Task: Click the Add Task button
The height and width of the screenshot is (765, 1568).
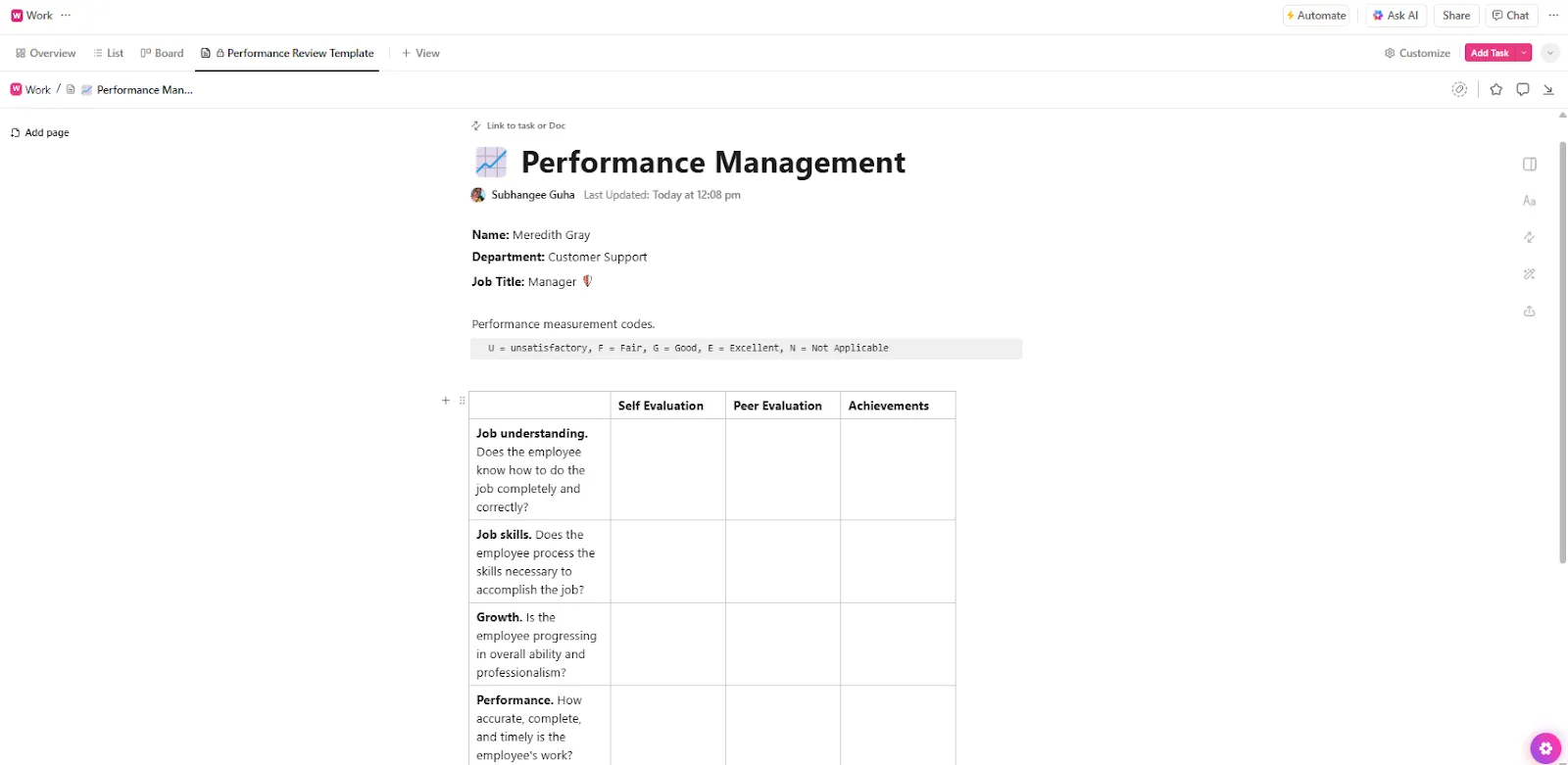Action: [x=1490, y=53]
